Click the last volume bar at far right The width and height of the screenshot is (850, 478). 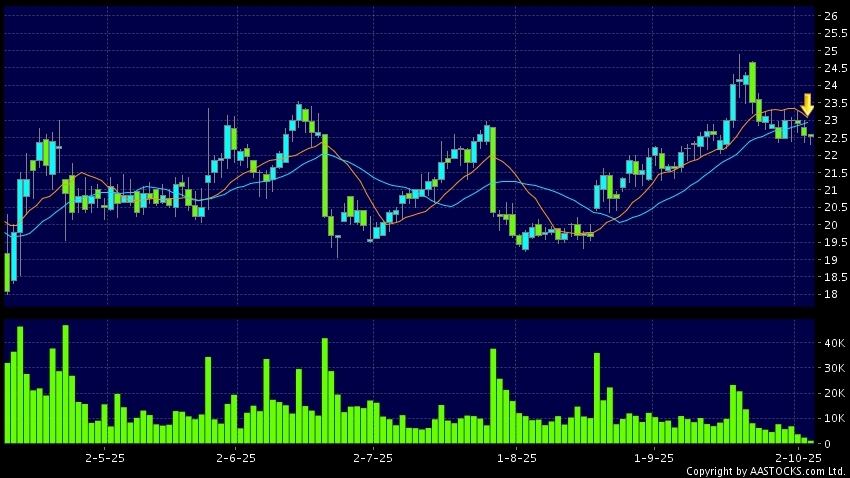(x=812, y=441)
